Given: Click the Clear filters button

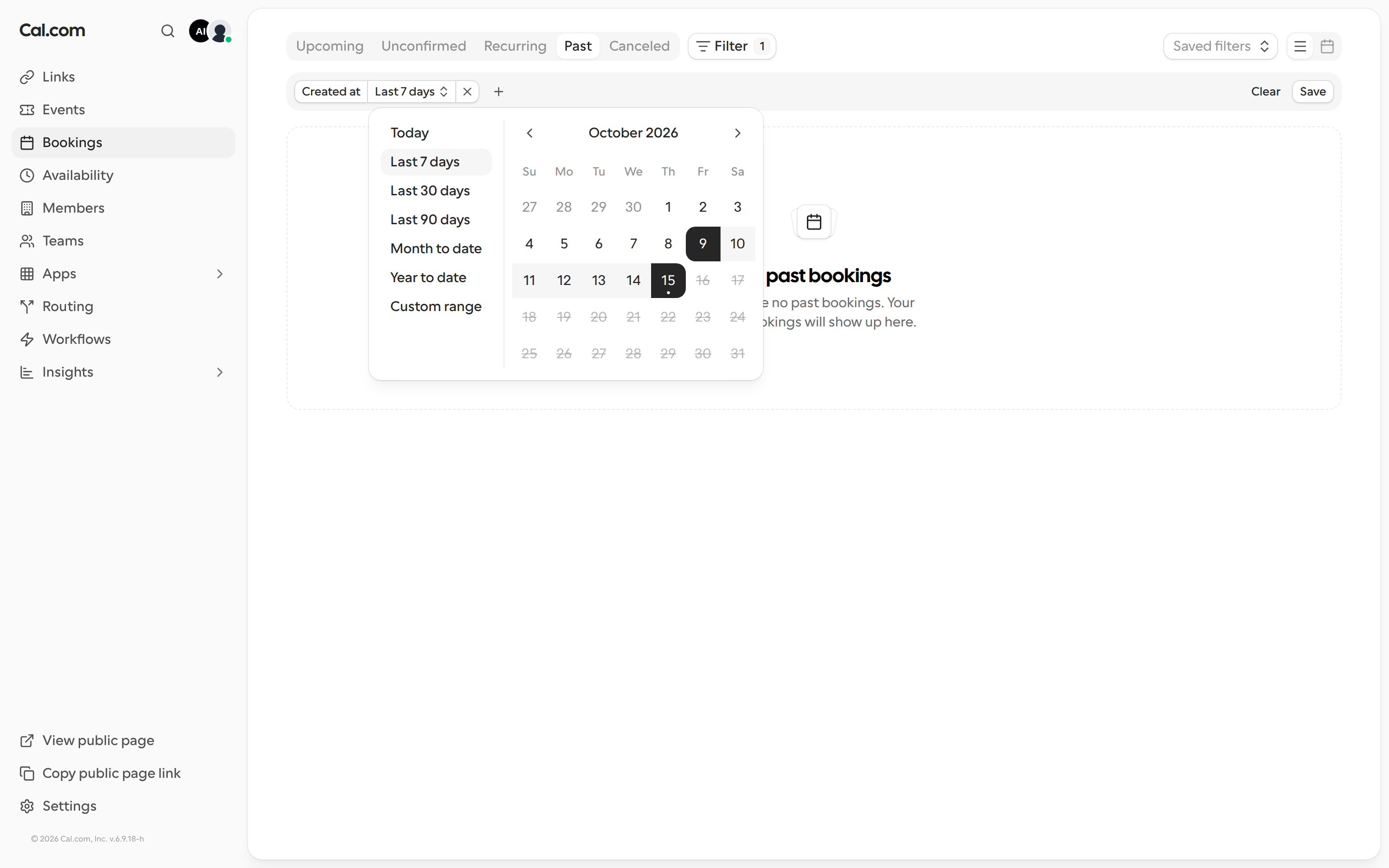Looking at the screenshot, I should [1265, 92].
